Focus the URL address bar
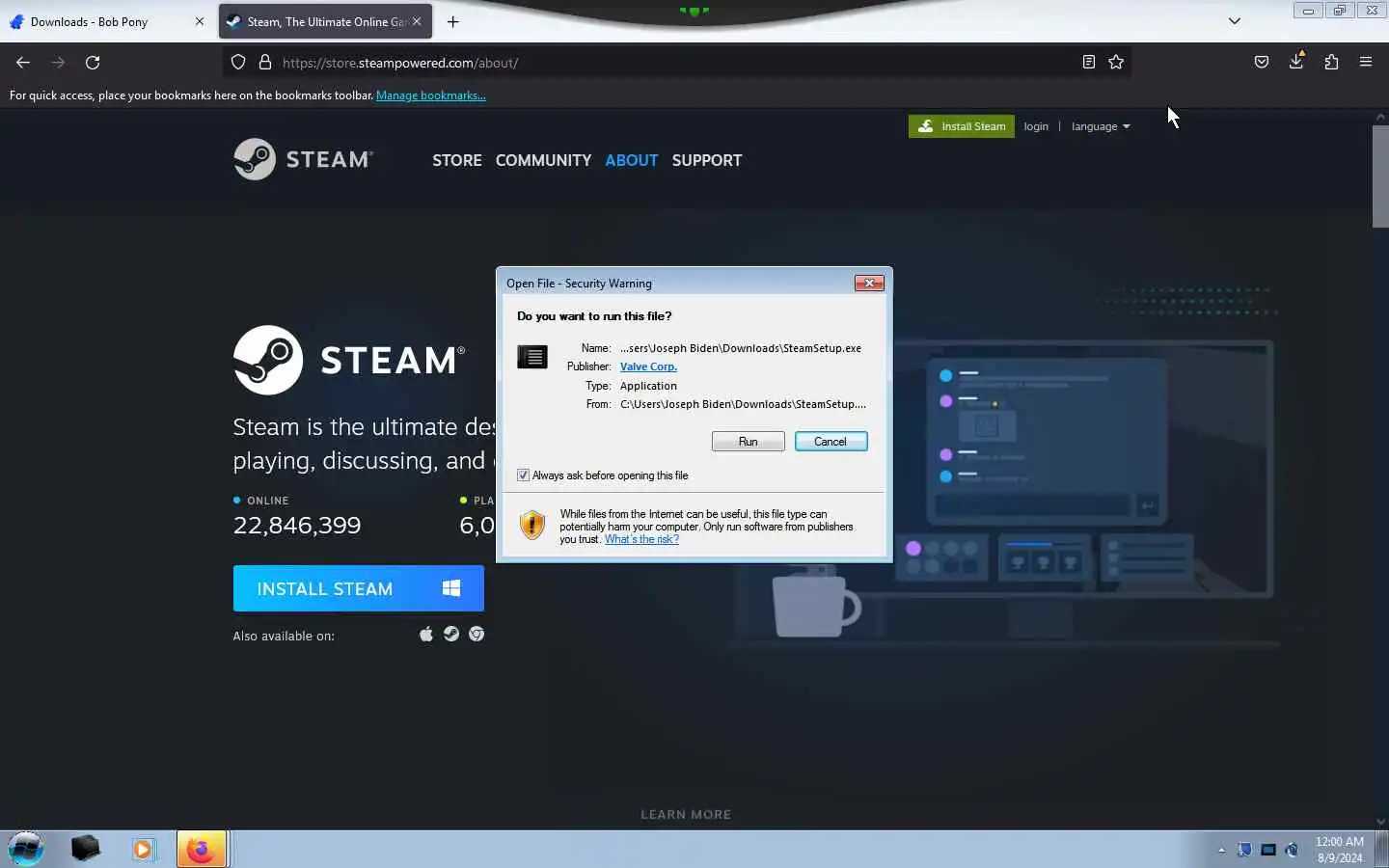This screenshot has width=1389, height=868. click(675, 63)
